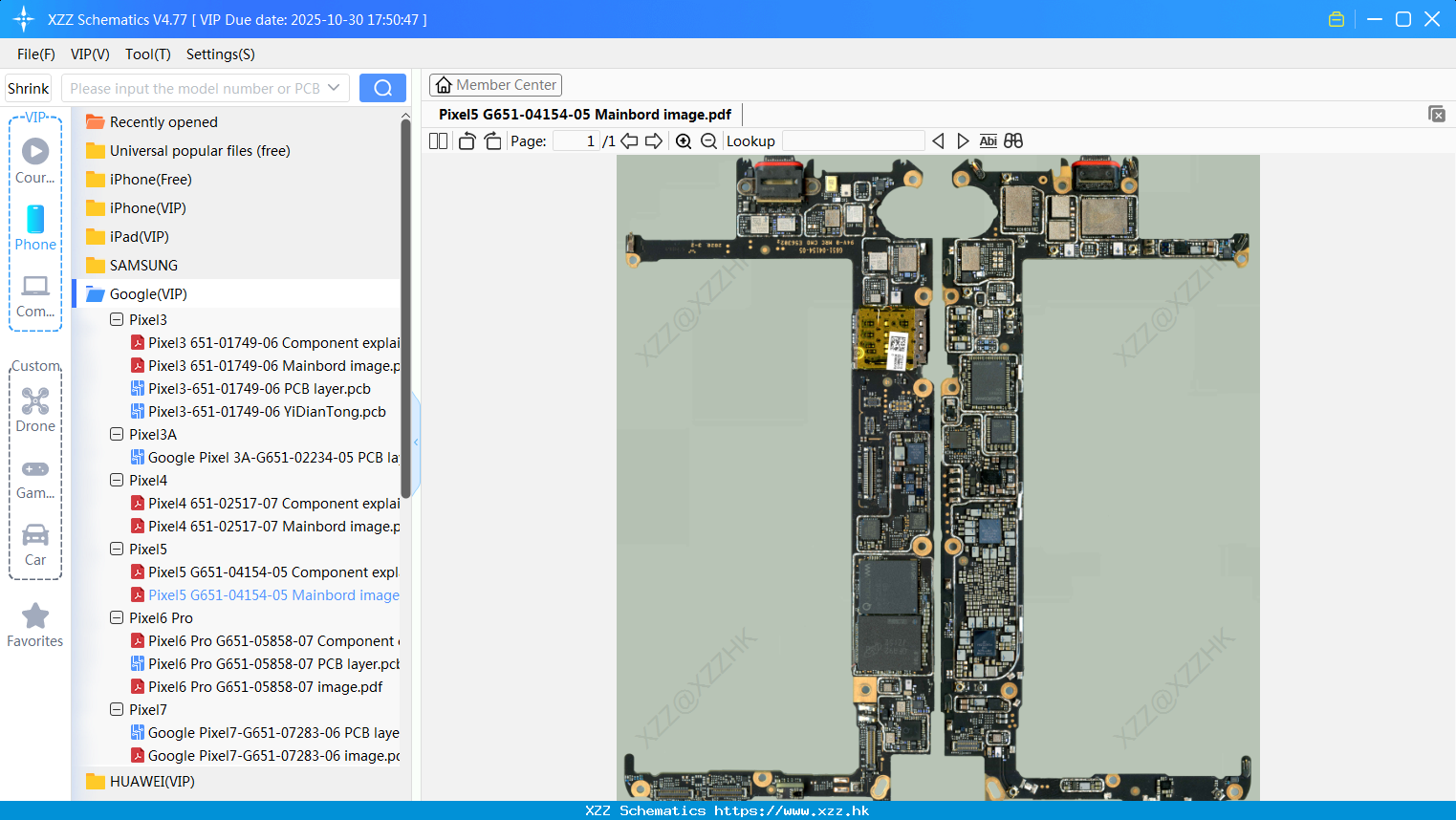
Task: Click the sidebar collapse handle
Action: tap(416, 442)
